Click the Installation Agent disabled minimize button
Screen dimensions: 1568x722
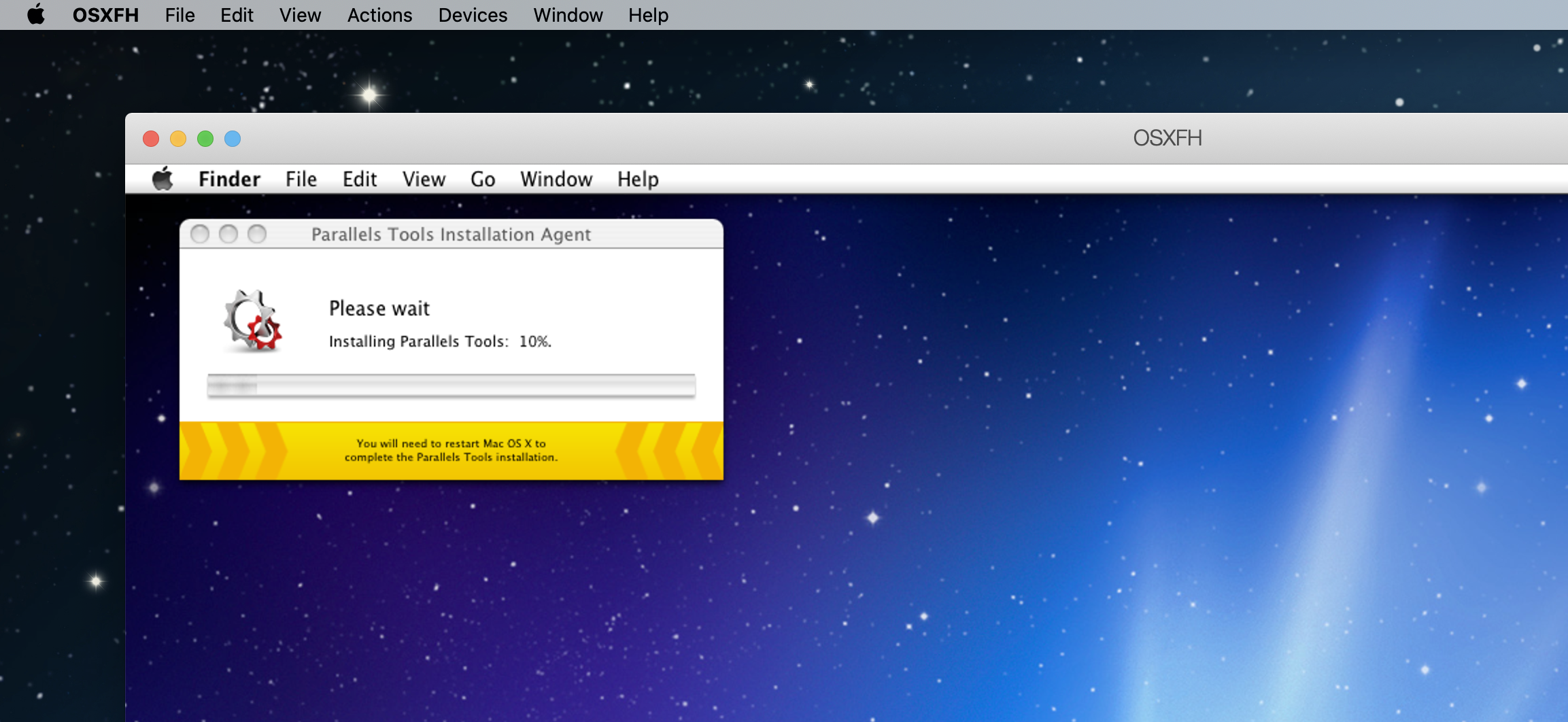click(228, 234)
